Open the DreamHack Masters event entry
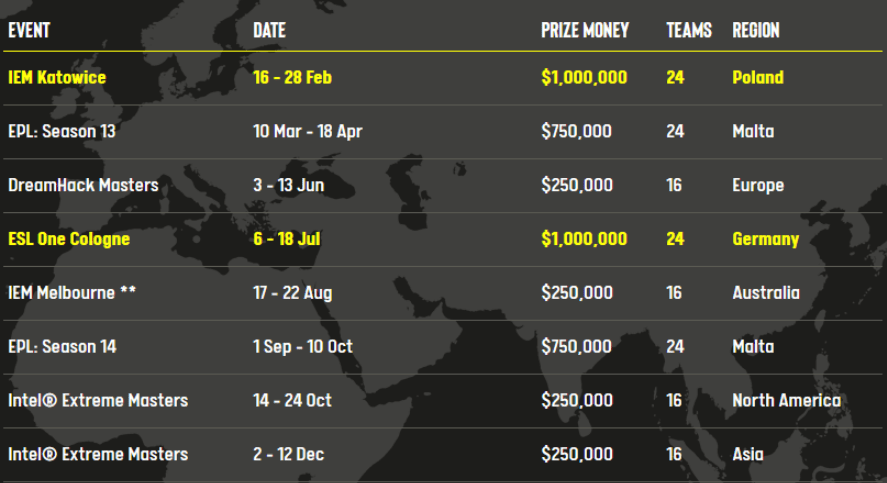Image resolution: width=887 pixels, height=483 pixels. tap(83, 186)
